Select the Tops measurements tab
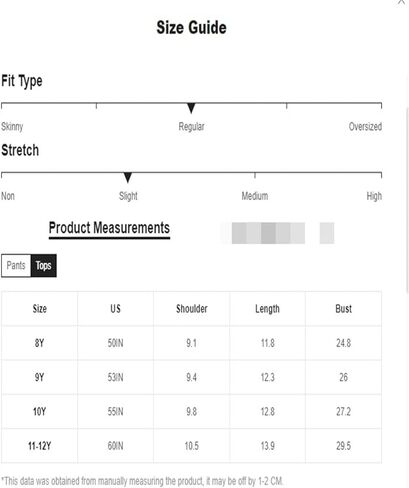The image size is (409, 488). (44, 266)
